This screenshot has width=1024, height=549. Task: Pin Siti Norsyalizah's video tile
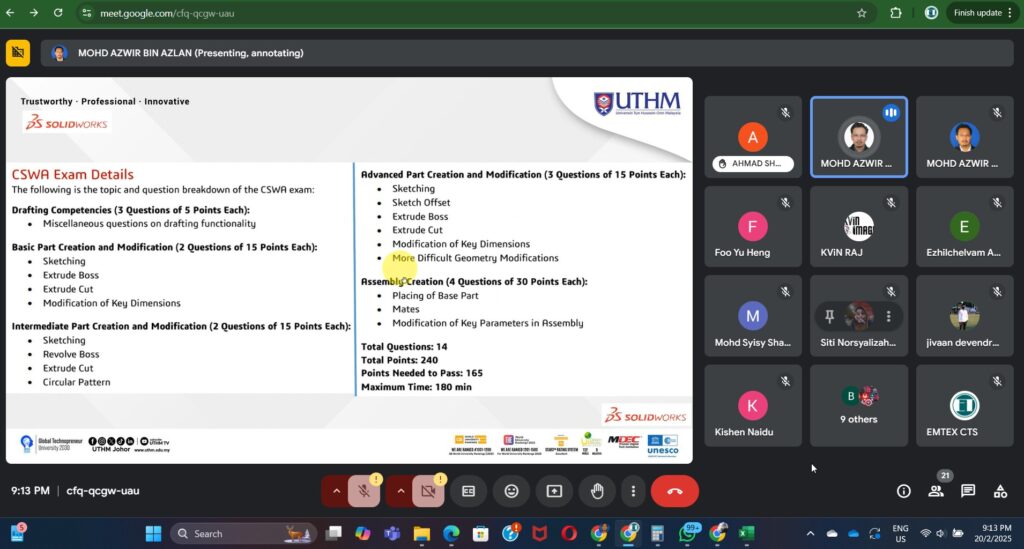tap(830, 316)
